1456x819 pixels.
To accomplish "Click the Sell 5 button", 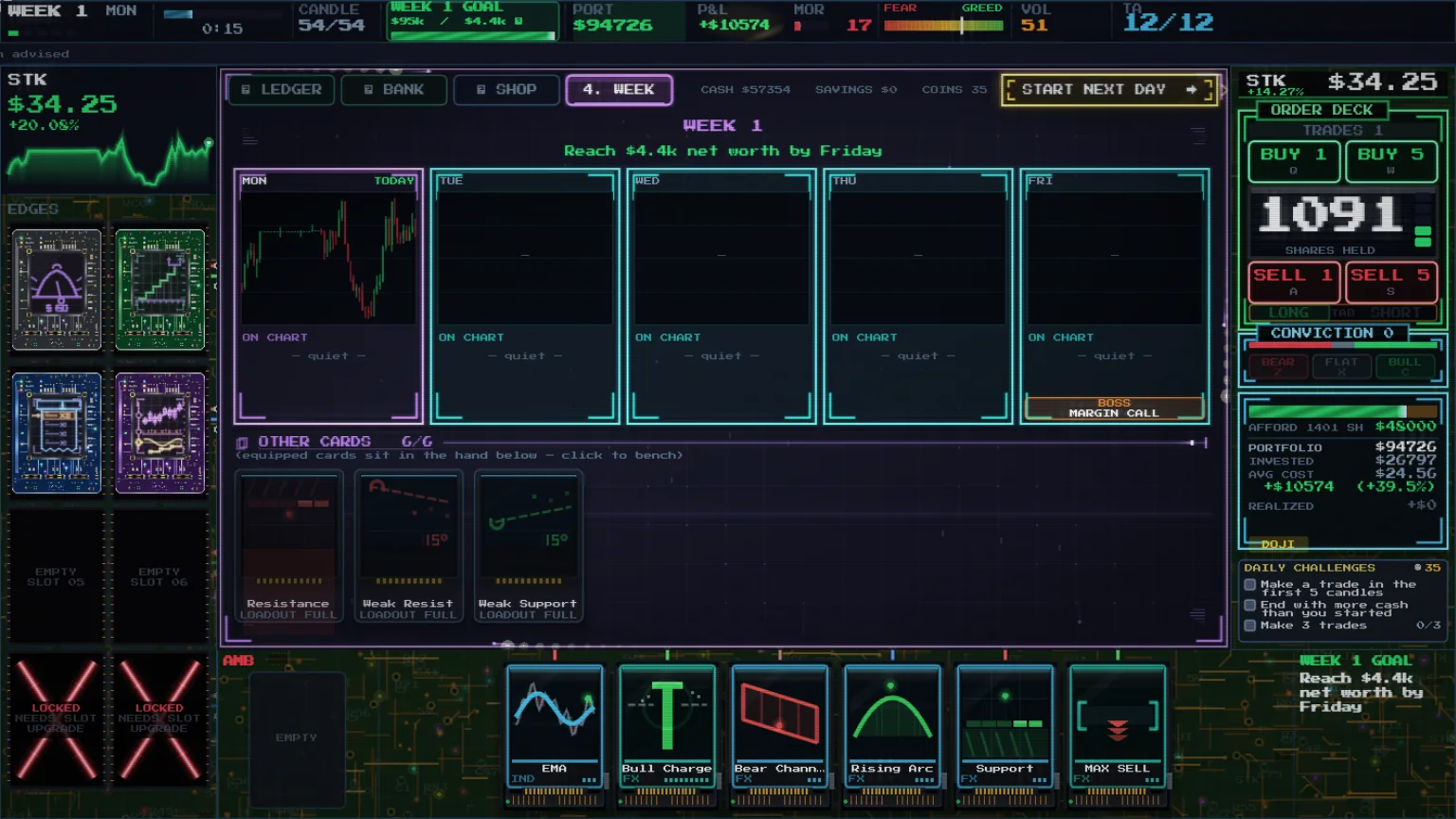I will [x=1391, y=282].
